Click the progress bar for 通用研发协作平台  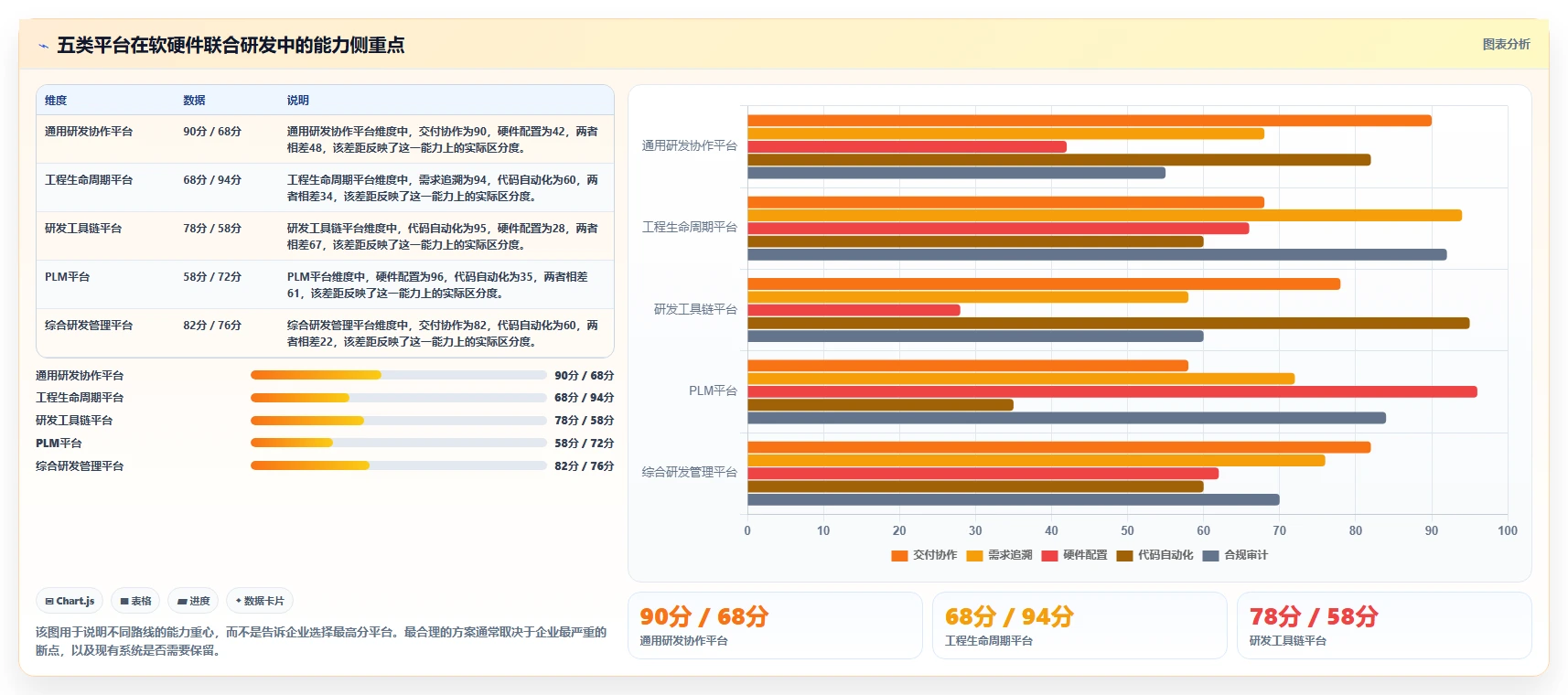(398, 375)
